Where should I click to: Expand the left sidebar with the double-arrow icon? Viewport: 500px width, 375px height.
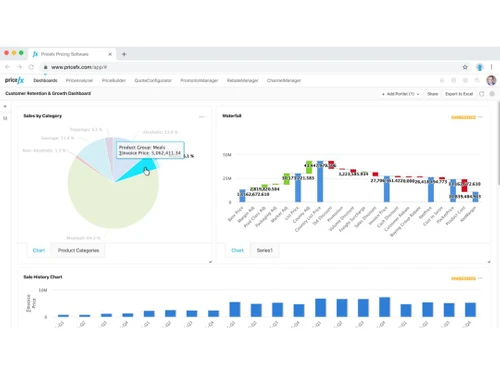tap(5, 106)
